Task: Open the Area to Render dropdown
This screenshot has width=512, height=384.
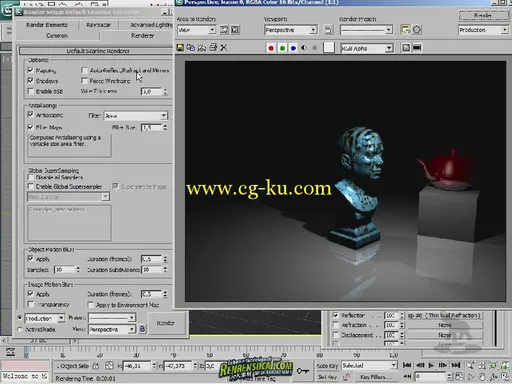Action: pos(196,30)
